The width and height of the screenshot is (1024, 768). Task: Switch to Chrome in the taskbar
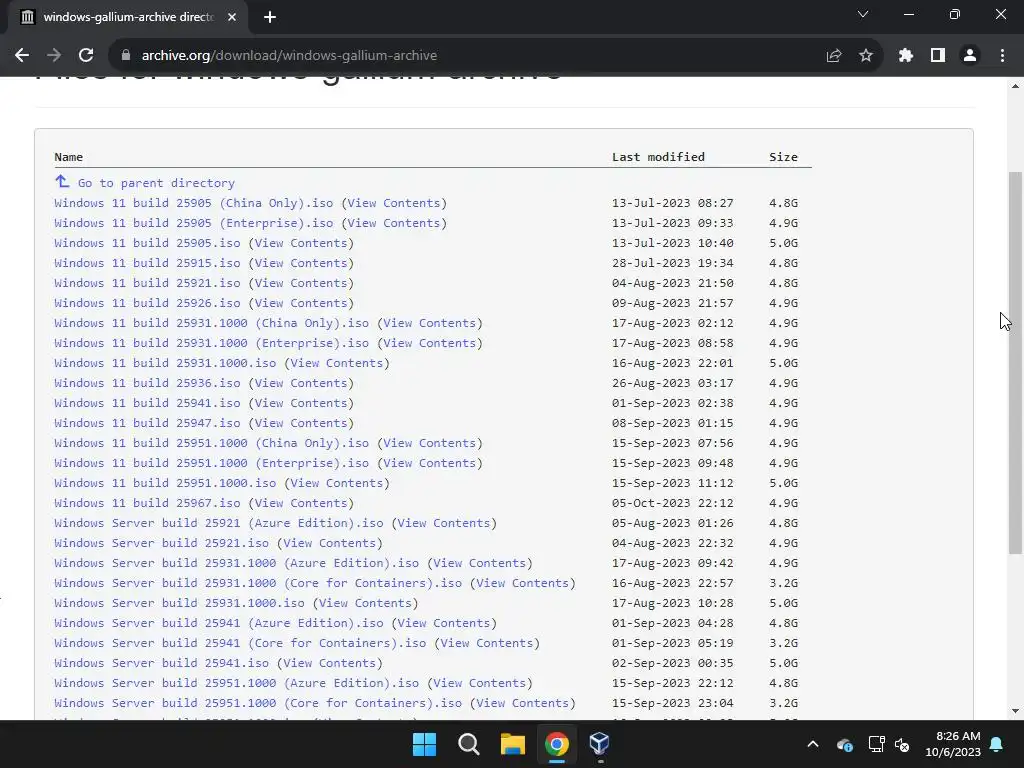point(556,744)
